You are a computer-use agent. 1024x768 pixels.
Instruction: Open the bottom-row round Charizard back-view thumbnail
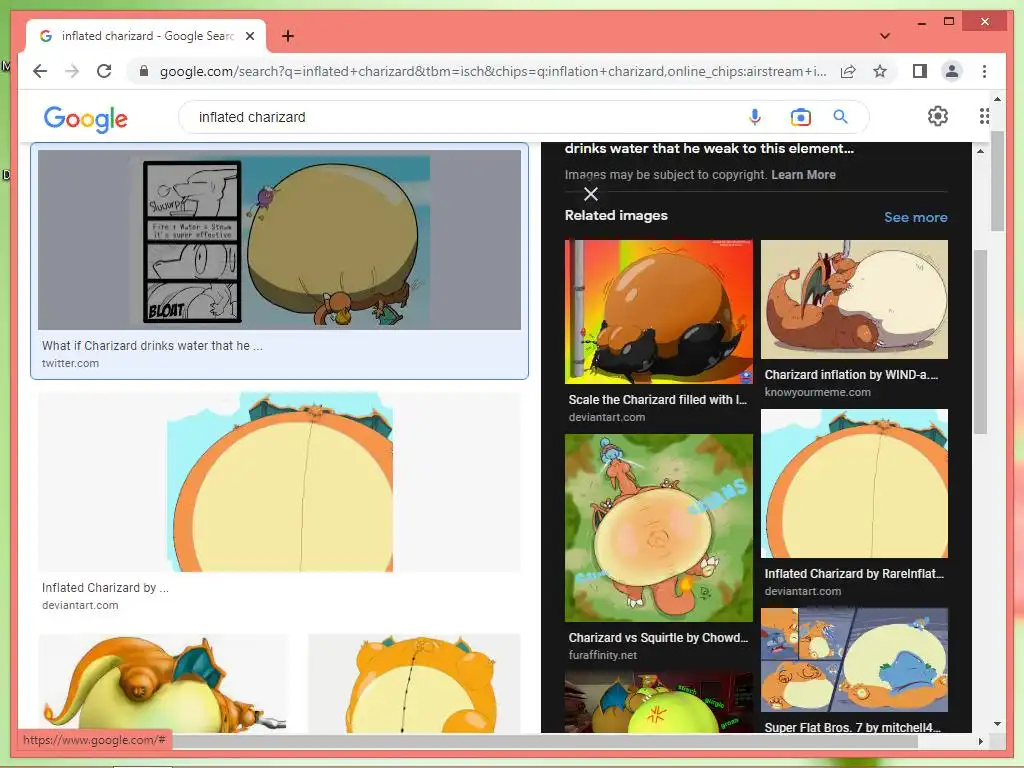coord(414,682)
